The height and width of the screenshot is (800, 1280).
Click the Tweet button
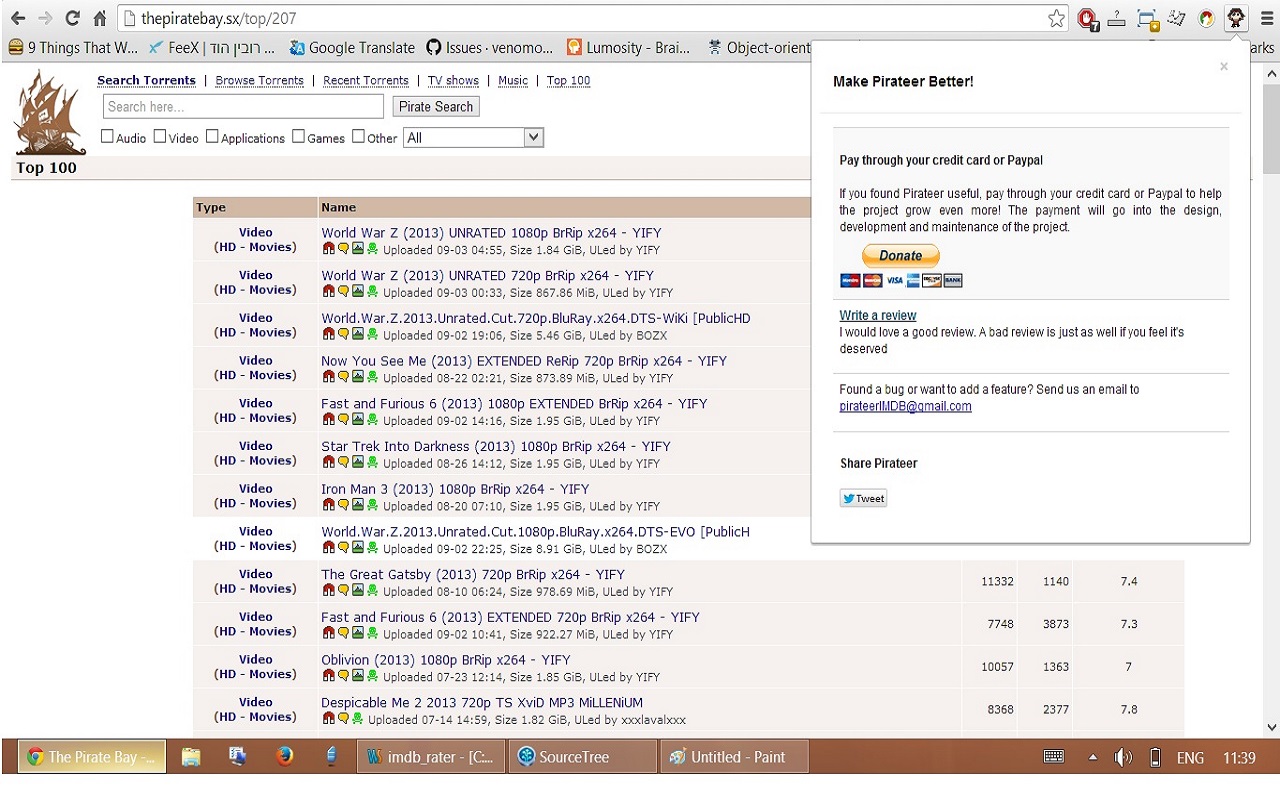point(863,498)
